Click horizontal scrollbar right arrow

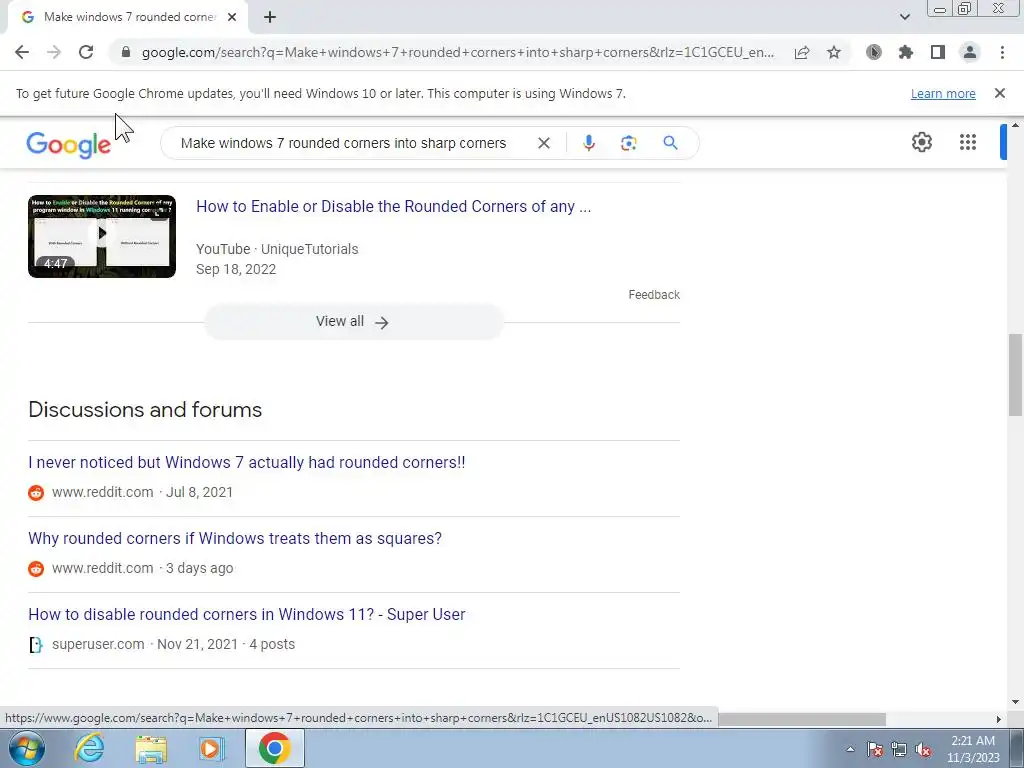coord(999,719)
